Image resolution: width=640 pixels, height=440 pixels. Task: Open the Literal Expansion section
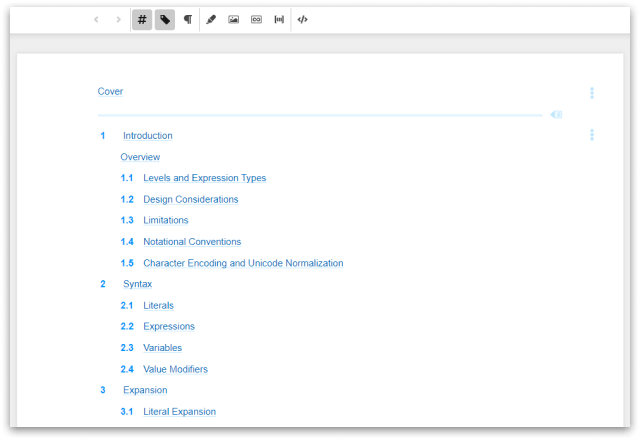tap(179, 411)
